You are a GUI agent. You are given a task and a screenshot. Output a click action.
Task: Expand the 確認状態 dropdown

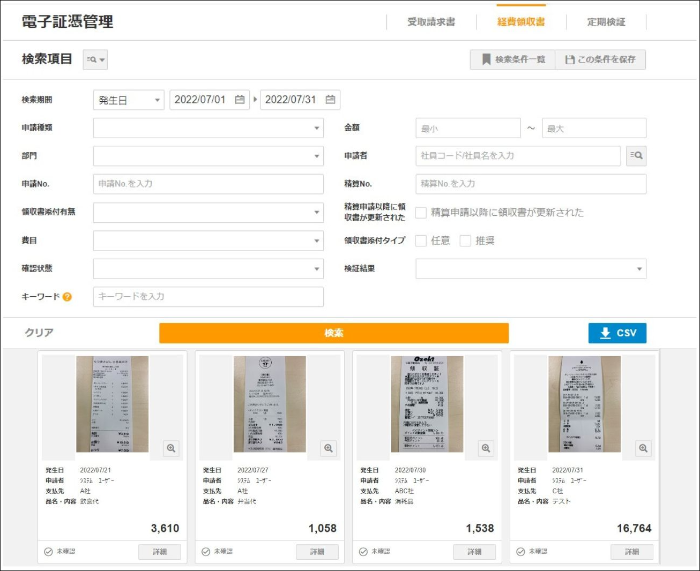(x=208, y=269)
